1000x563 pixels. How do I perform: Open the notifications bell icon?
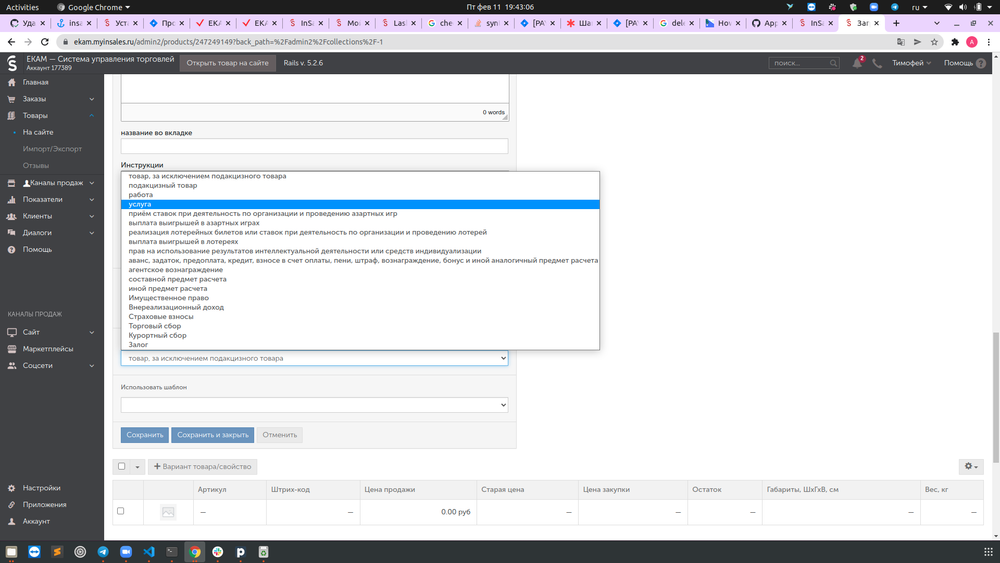[857, 63]
